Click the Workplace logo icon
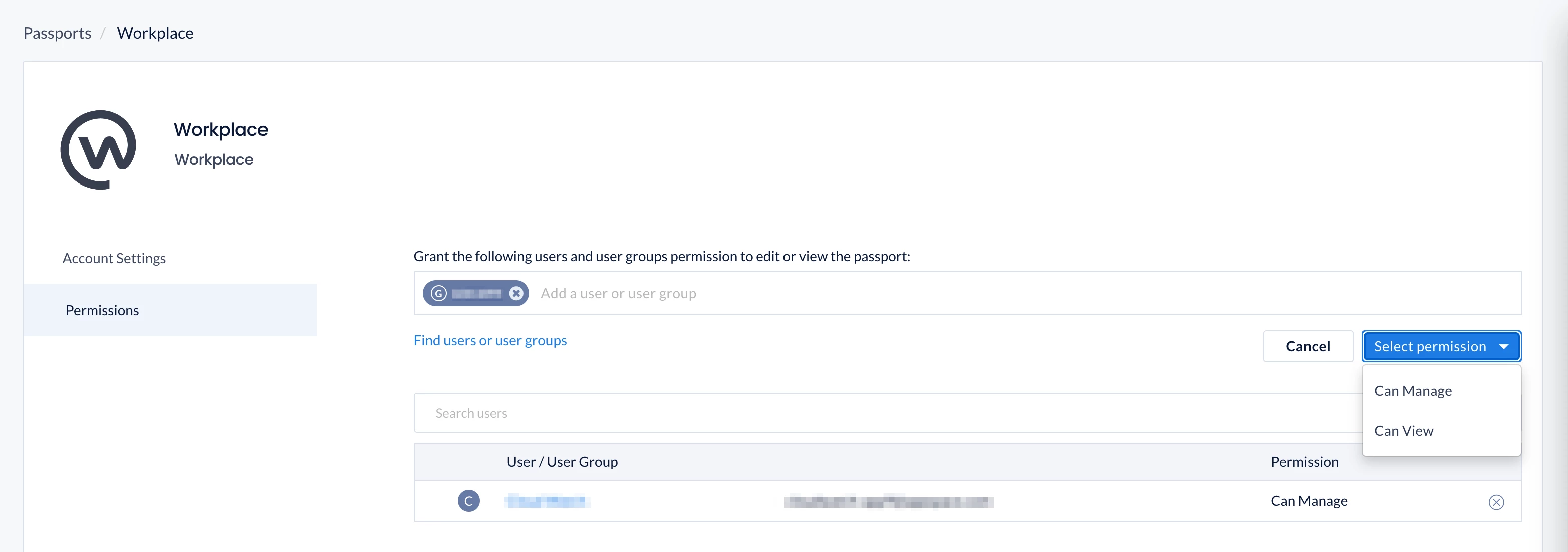The height and width of the screenshot is (552, 1568). [98, 149]
